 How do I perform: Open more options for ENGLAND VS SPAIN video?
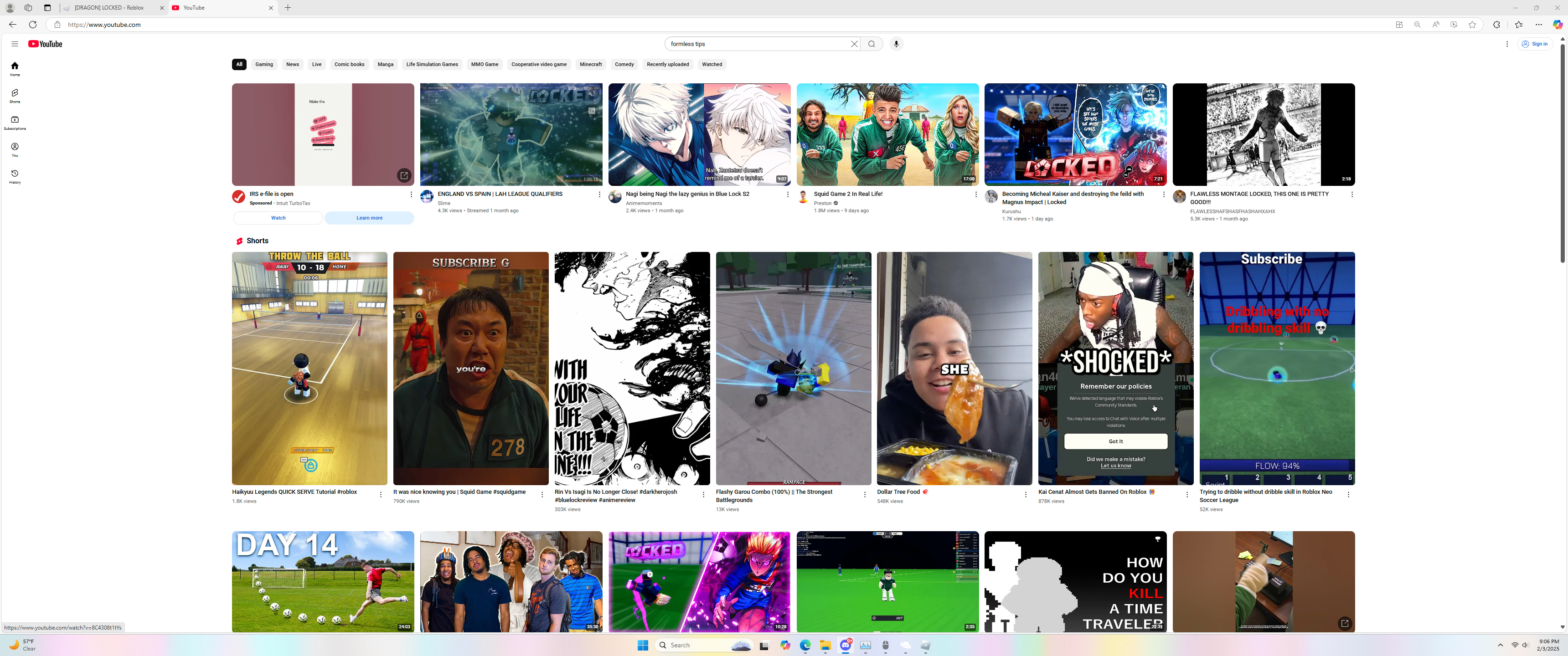599,194
